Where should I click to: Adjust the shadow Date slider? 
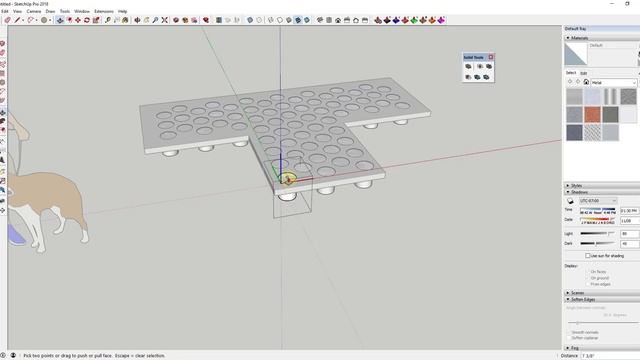click(x=598, y=220)
